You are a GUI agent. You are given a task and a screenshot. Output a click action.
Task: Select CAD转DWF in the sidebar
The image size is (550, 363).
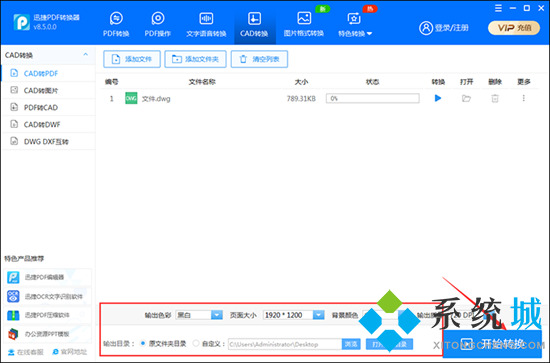(x=48, y=124)
